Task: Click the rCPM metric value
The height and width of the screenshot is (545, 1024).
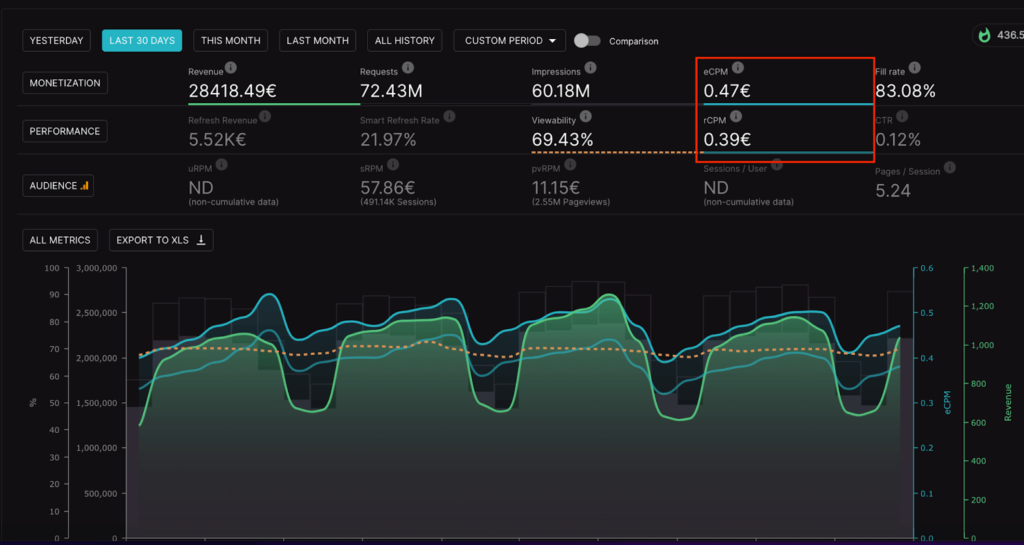Action: coord(726,140)
